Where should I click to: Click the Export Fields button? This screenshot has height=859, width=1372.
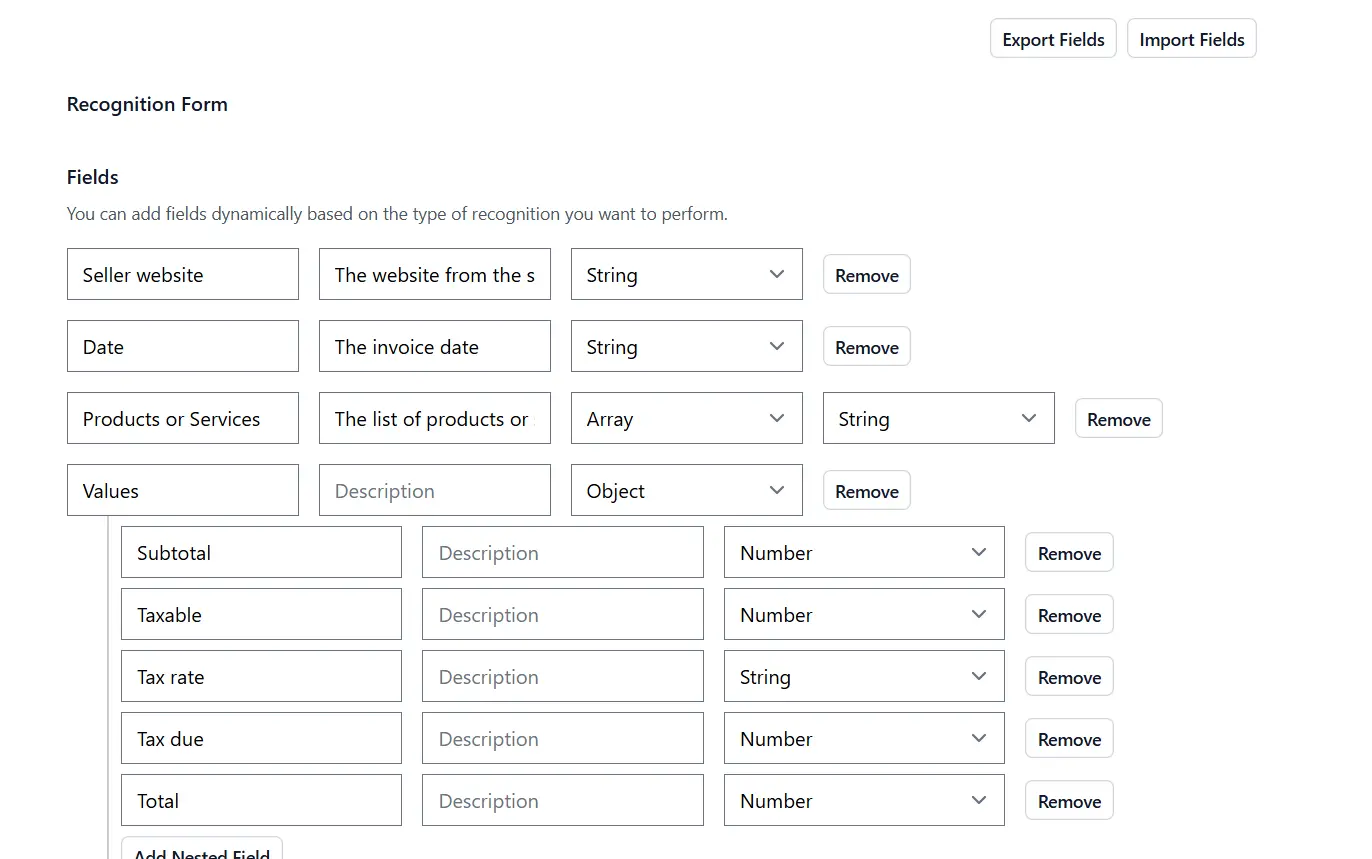pos(1052,38)
